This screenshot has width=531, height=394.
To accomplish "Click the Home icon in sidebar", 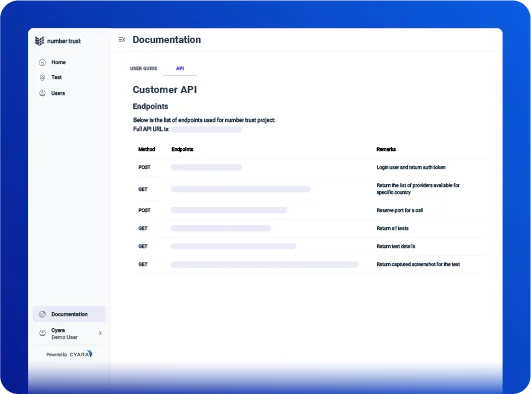I will (x=42, y=62).
